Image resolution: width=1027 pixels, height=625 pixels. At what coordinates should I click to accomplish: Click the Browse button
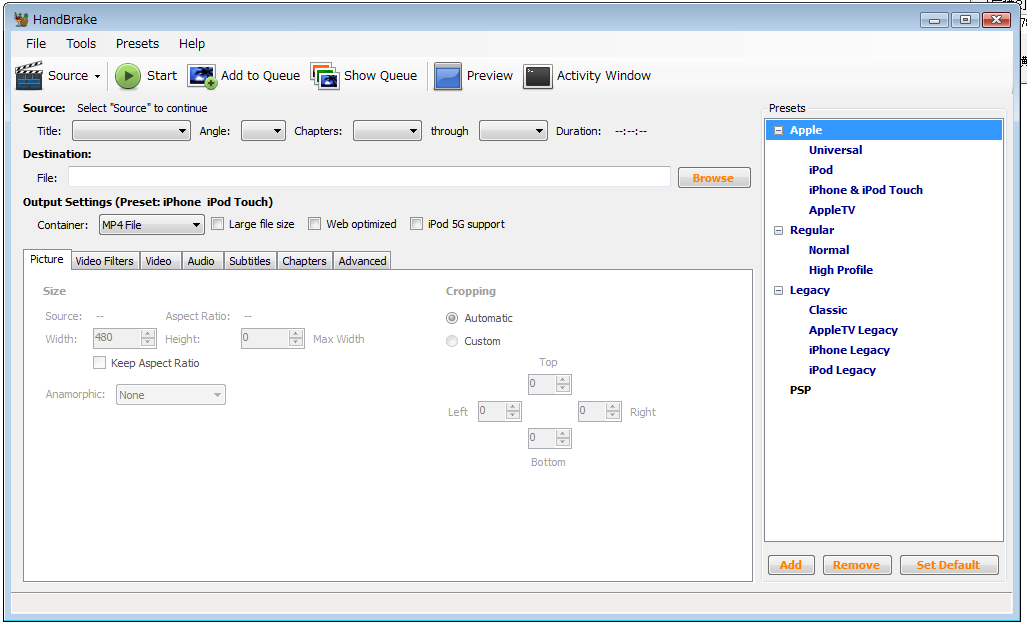click(713, 178)
